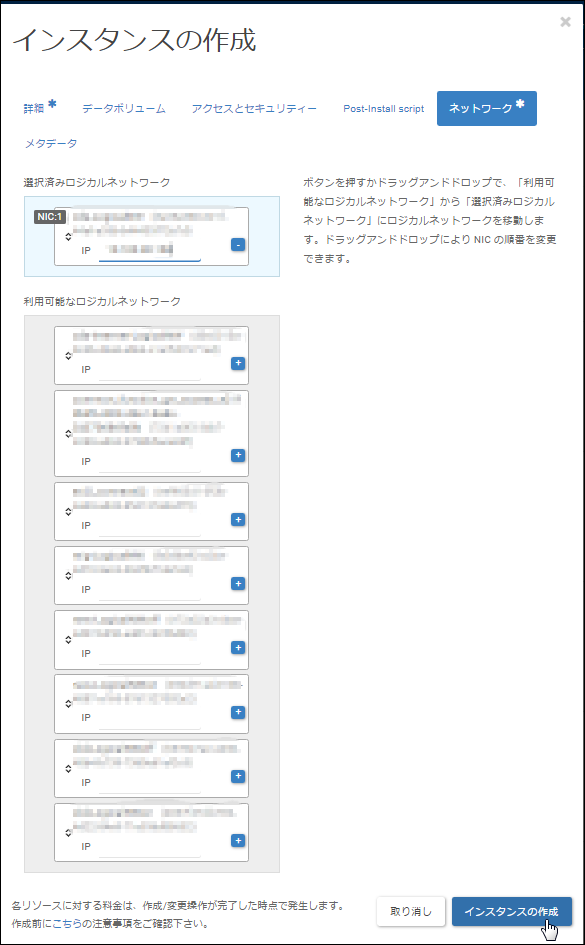Viewport: 585px width, 945px height.
Task: Click IP field of first available network
Action: (x=149, y=369)
